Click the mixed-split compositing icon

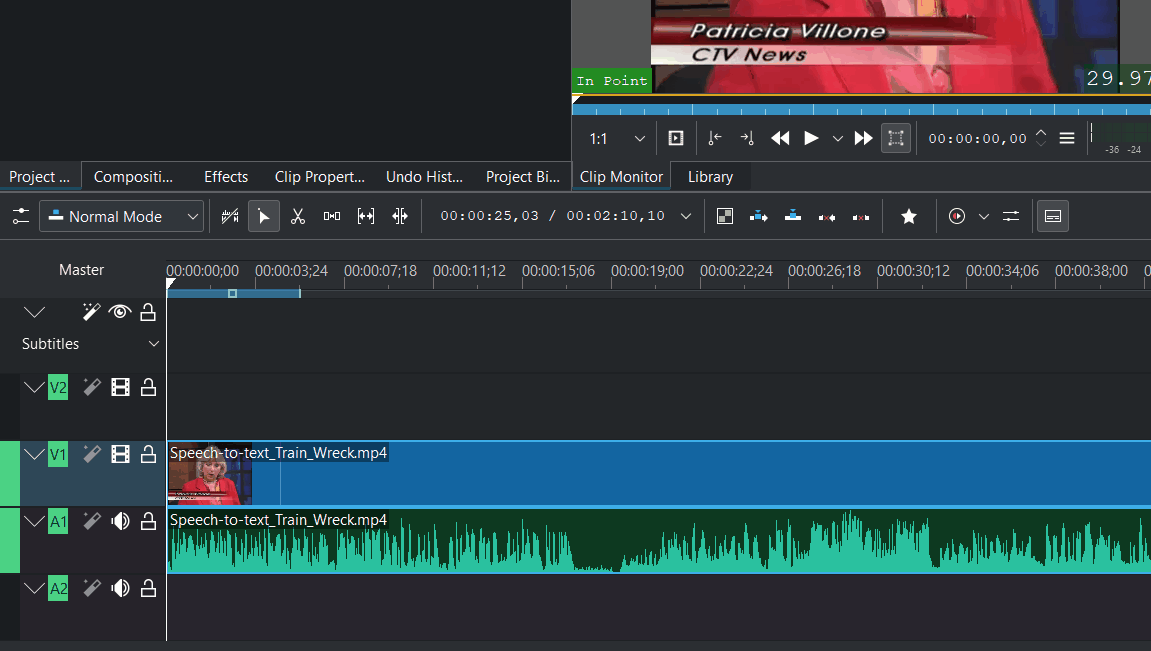725,216
